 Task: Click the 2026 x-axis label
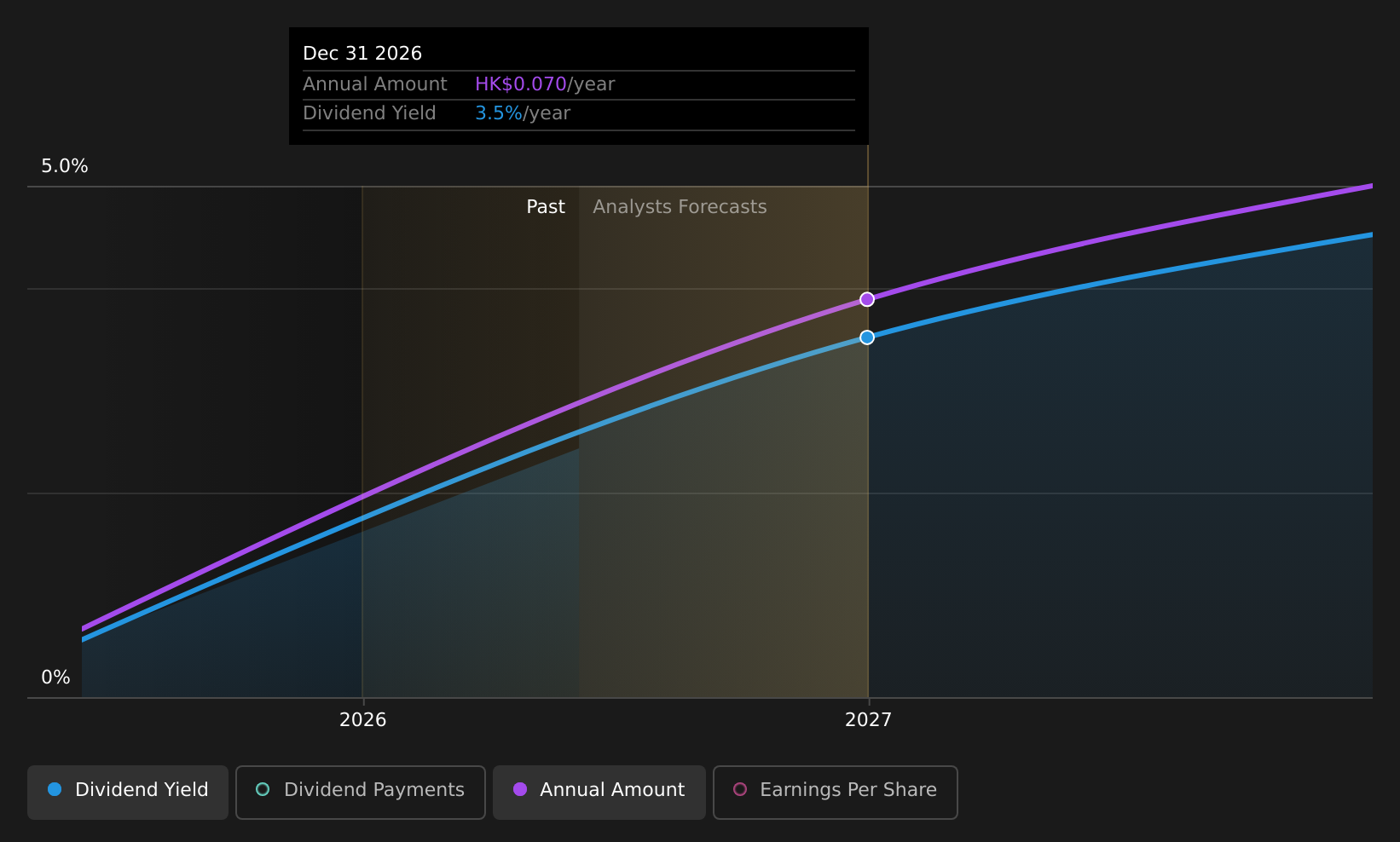(x=363, y=720)
